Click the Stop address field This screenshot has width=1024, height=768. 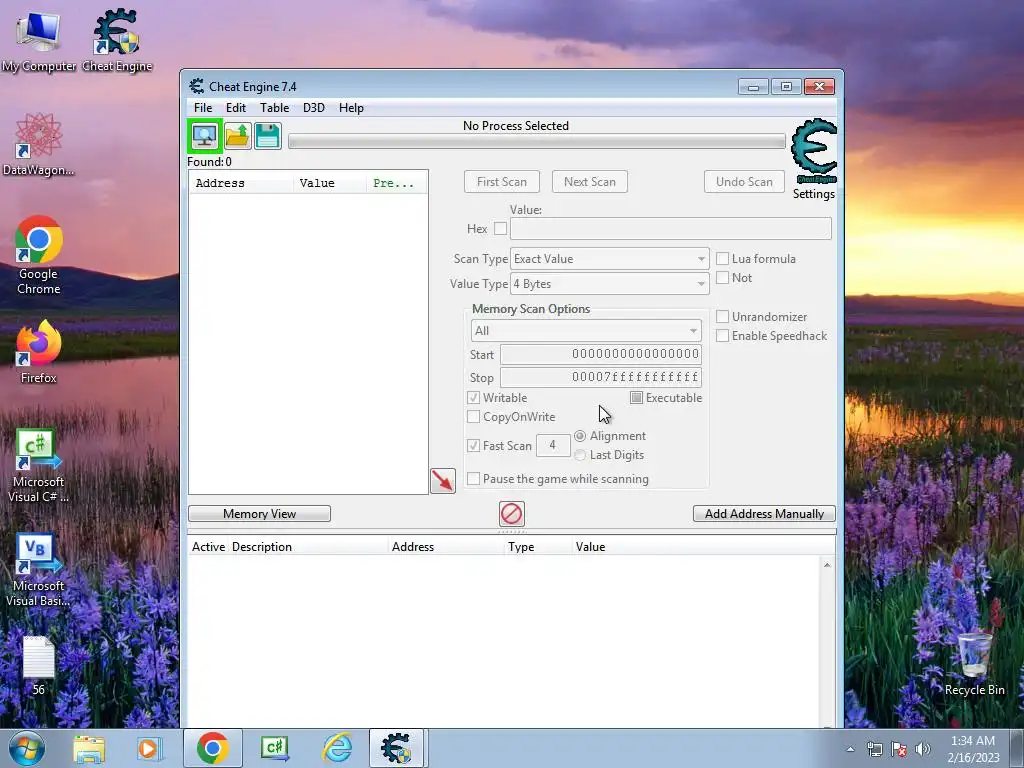tap(601, 377)
